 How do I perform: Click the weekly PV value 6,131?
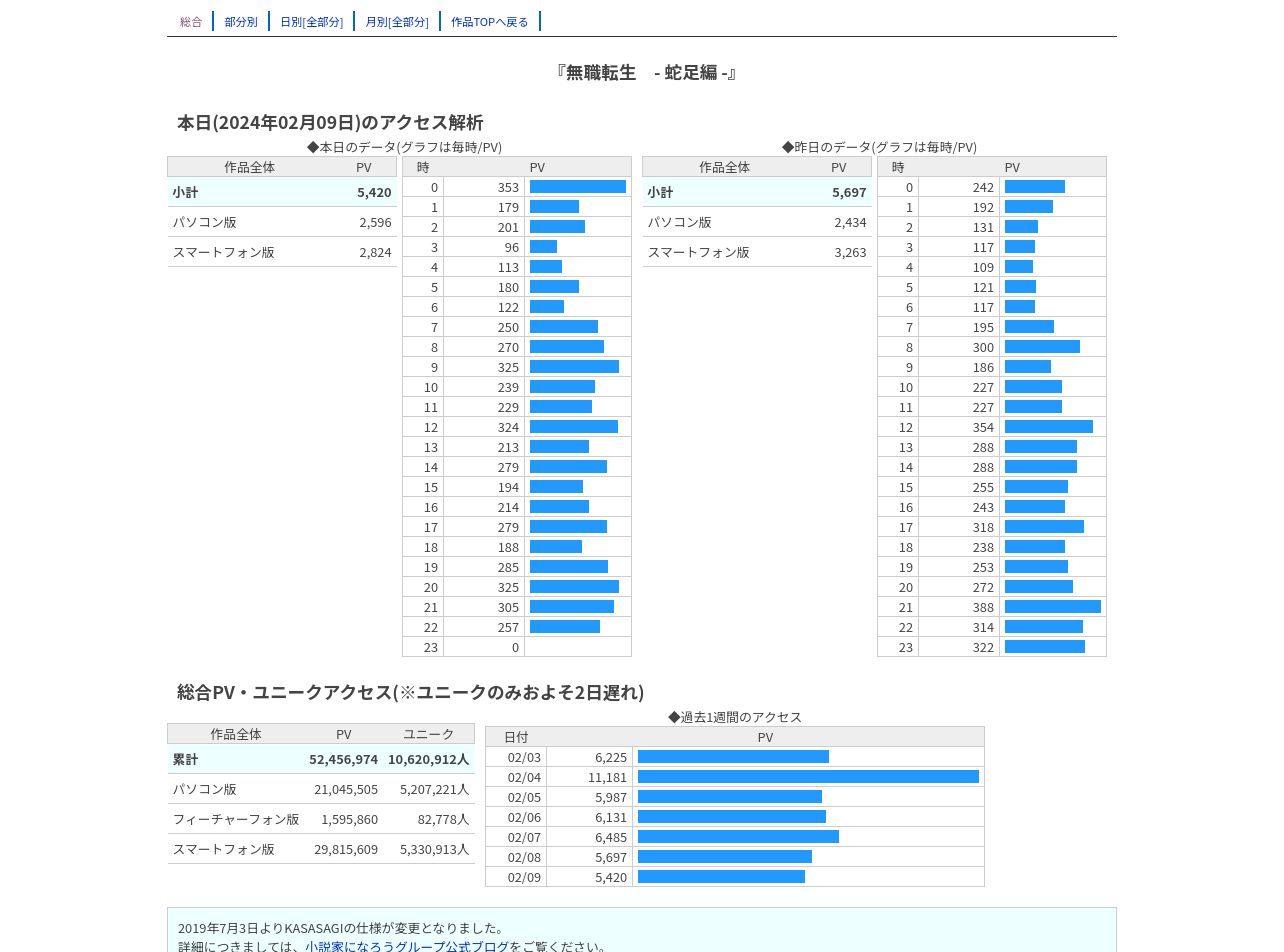coord(611,817)
